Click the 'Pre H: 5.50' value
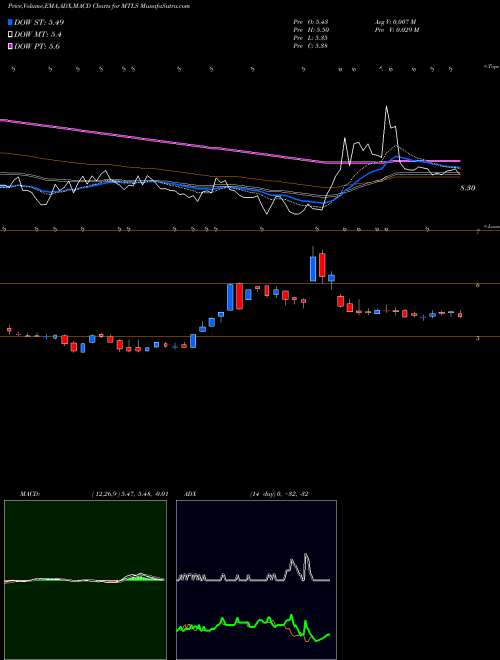This screenshot has height=660, width=500. tap(311, 30)
